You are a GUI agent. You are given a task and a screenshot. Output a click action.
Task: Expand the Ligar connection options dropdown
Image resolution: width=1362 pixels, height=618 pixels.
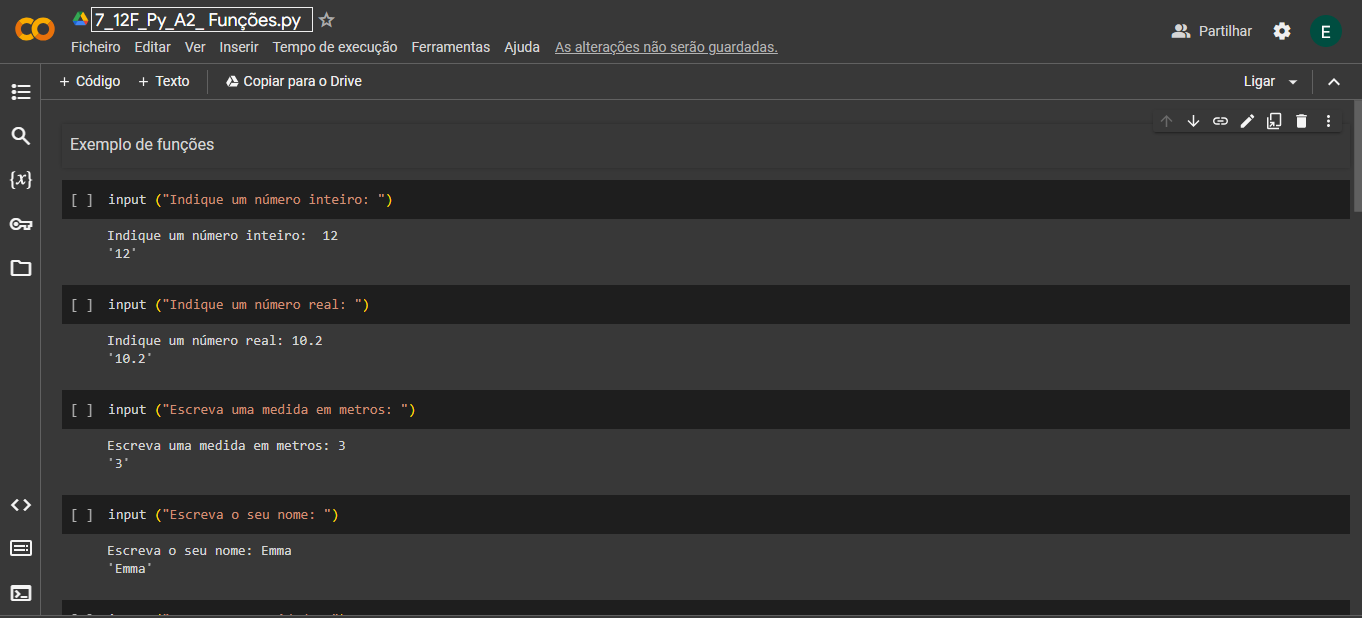1293,82
